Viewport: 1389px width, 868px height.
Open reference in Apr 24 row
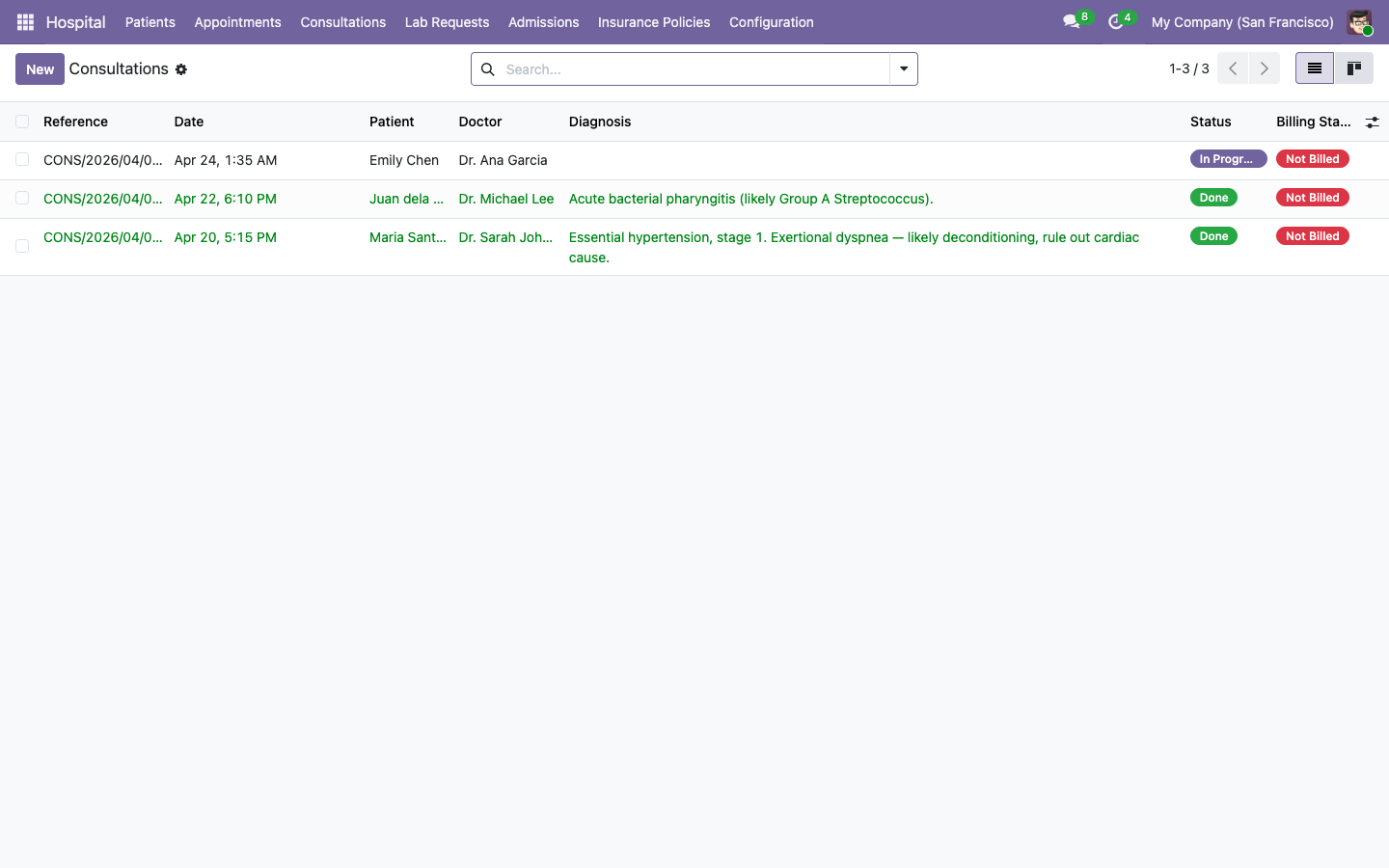(x=103, y=160)
